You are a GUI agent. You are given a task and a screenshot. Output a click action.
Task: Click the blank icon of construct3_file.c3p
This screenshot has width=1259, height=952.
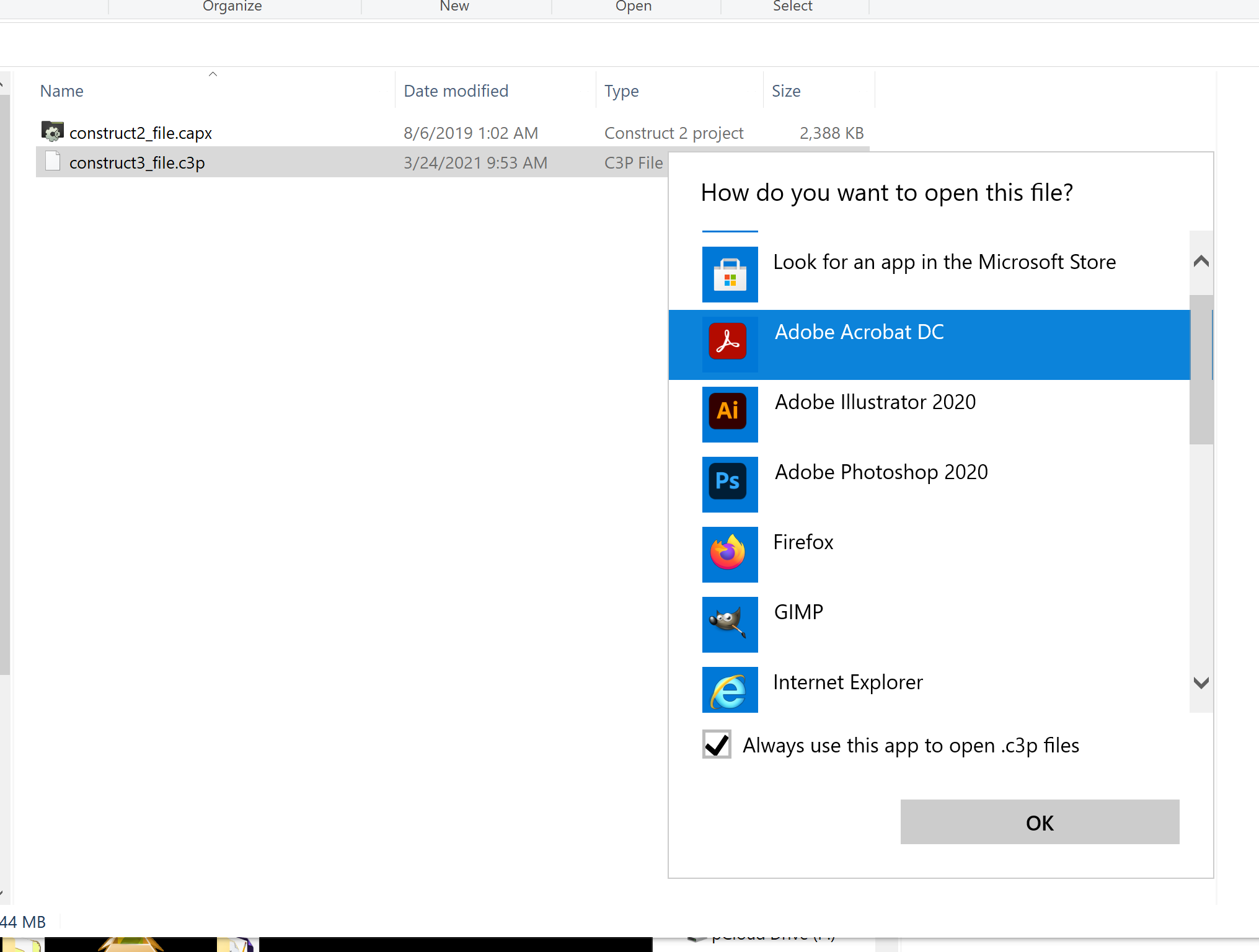53,161
